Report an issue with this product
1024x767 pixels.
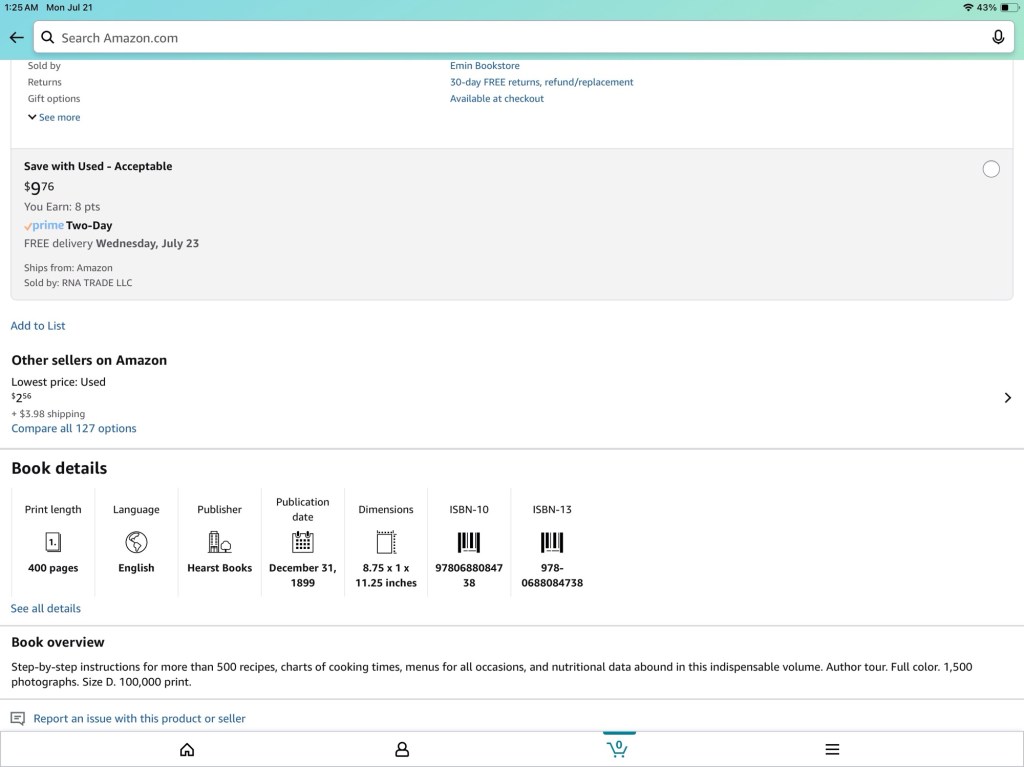point(139,718)
